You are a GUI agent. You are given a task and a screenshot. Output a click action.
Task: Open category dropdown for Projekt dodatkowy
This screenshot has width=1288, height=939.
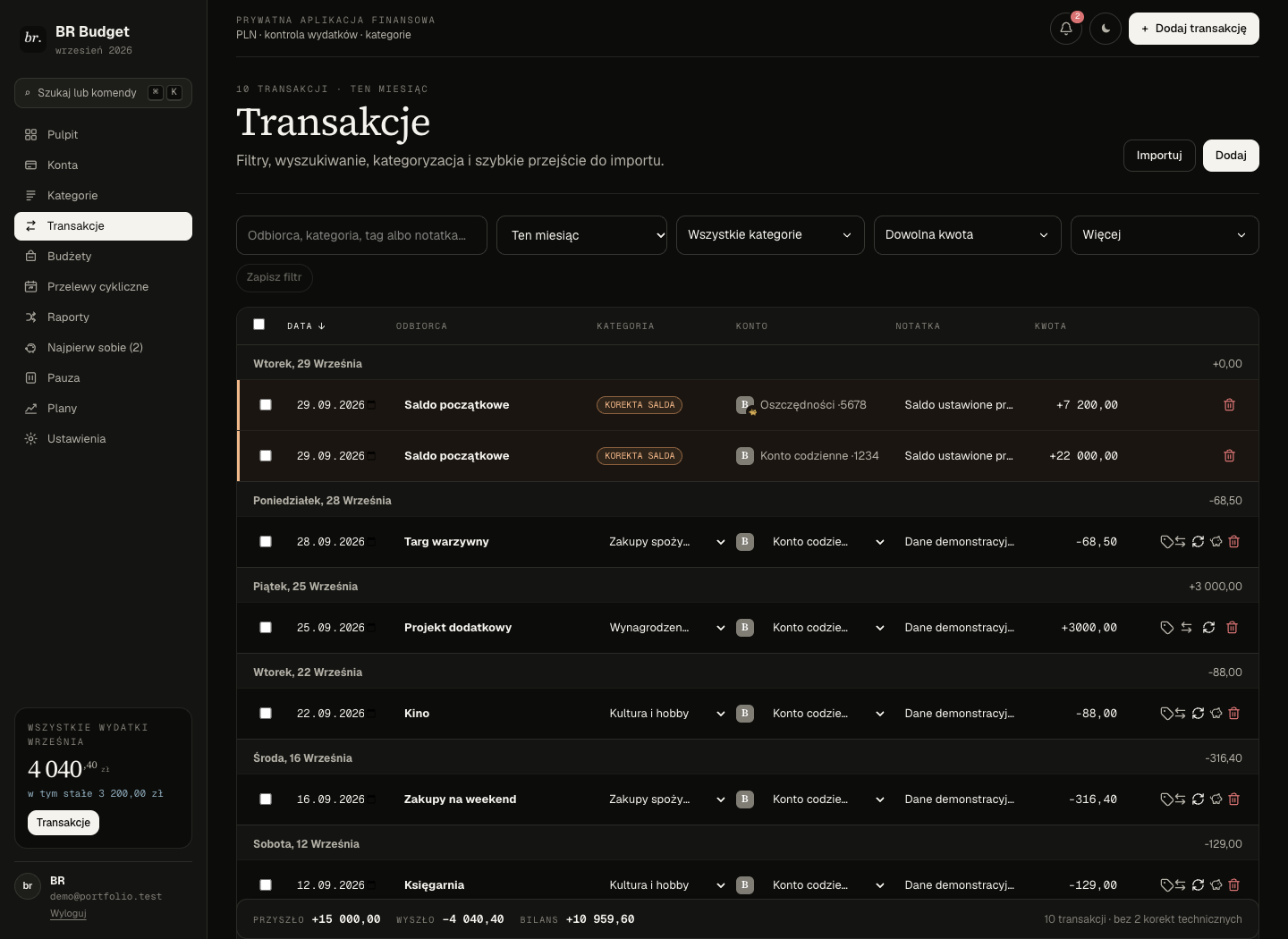(667, 628)
